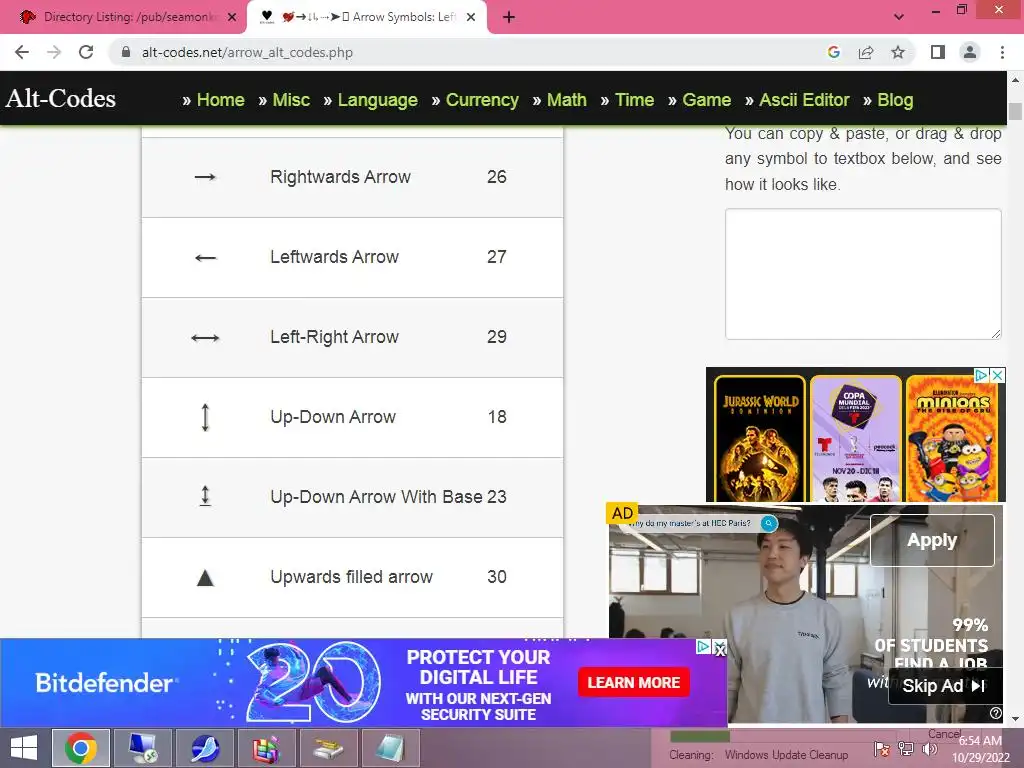Image resolution: width=1024 pixels, height=768 pixels.
Task: Click the up-down arrow symbol
Action: tap(205, 417)
